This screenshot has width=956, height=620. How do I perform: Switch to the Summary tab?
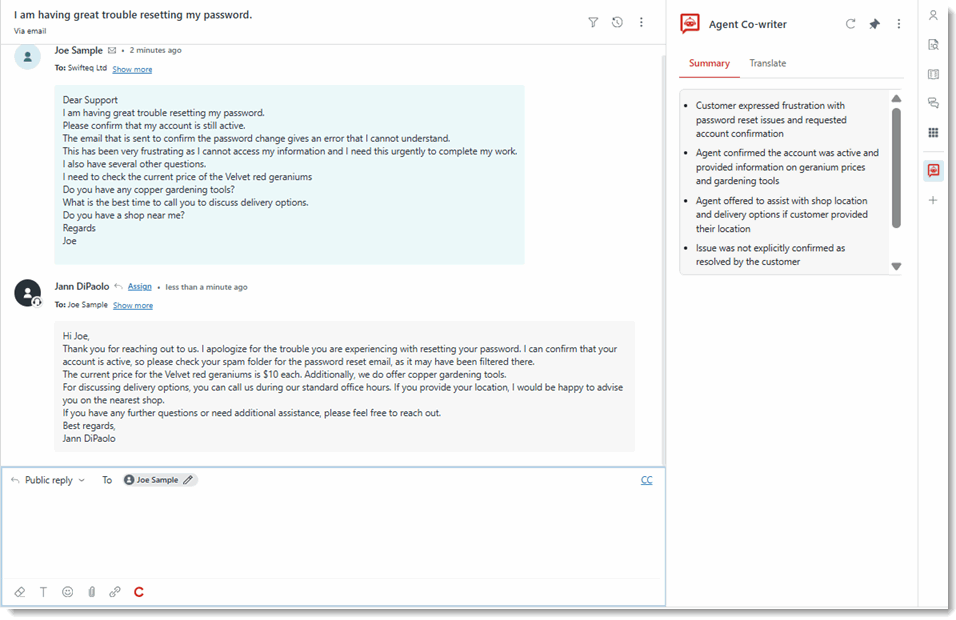click(x=709, y=63)
